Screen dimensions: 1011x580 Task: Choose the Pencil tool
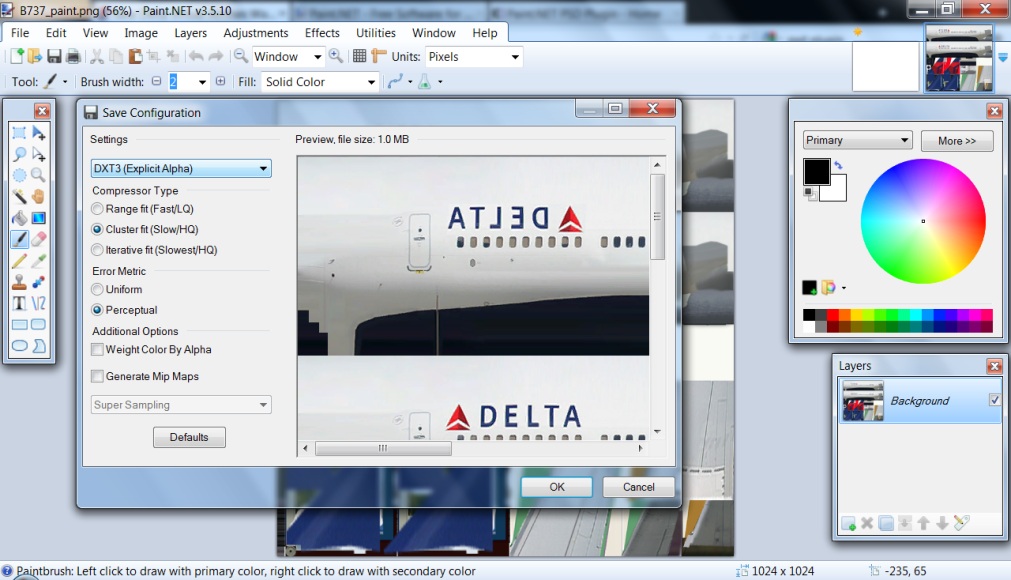click(19, 260)
